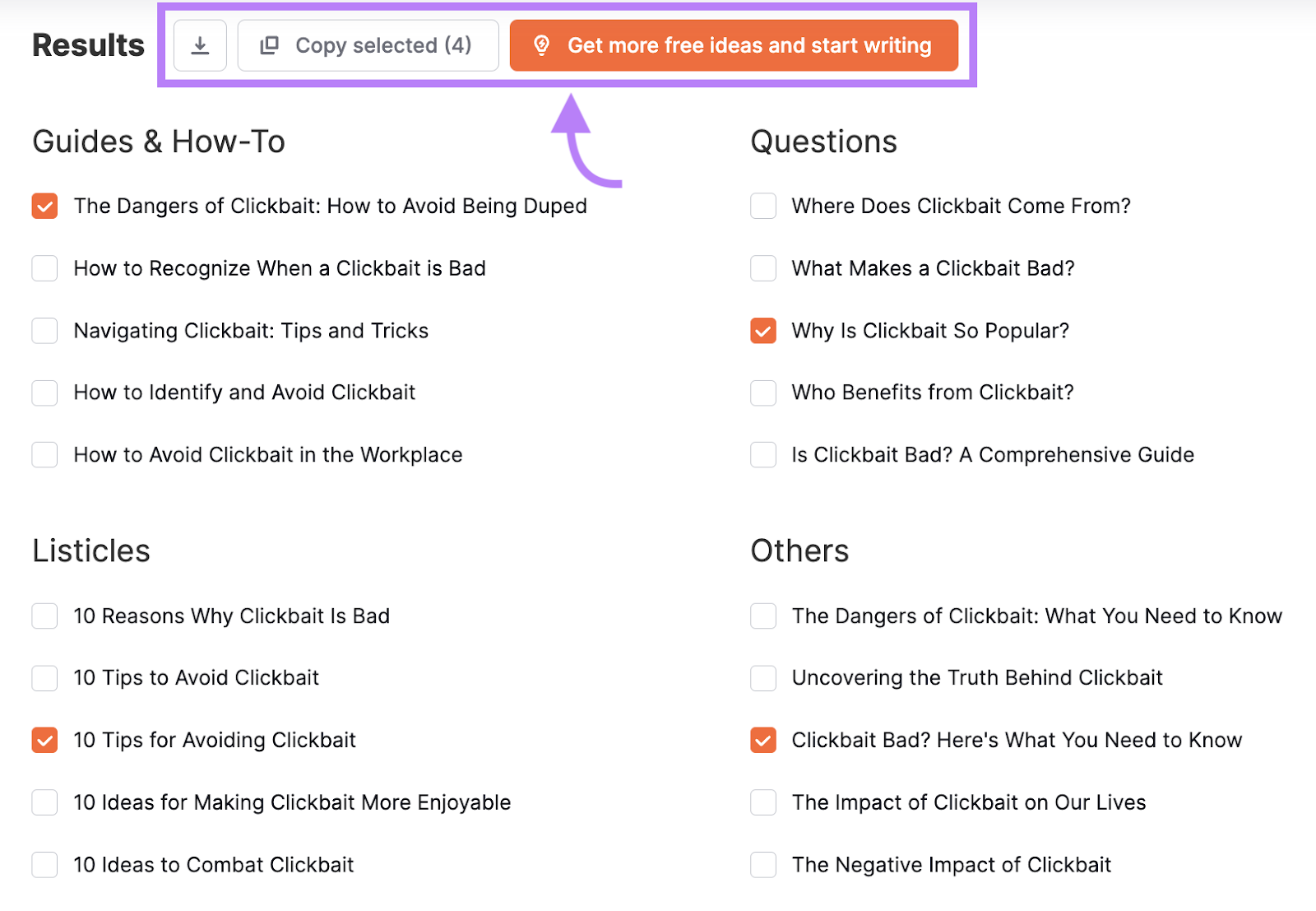The image size is (1316, 911).
Task: Check 'Where Does Clickbait Come From?'
Action: (763, 206)
